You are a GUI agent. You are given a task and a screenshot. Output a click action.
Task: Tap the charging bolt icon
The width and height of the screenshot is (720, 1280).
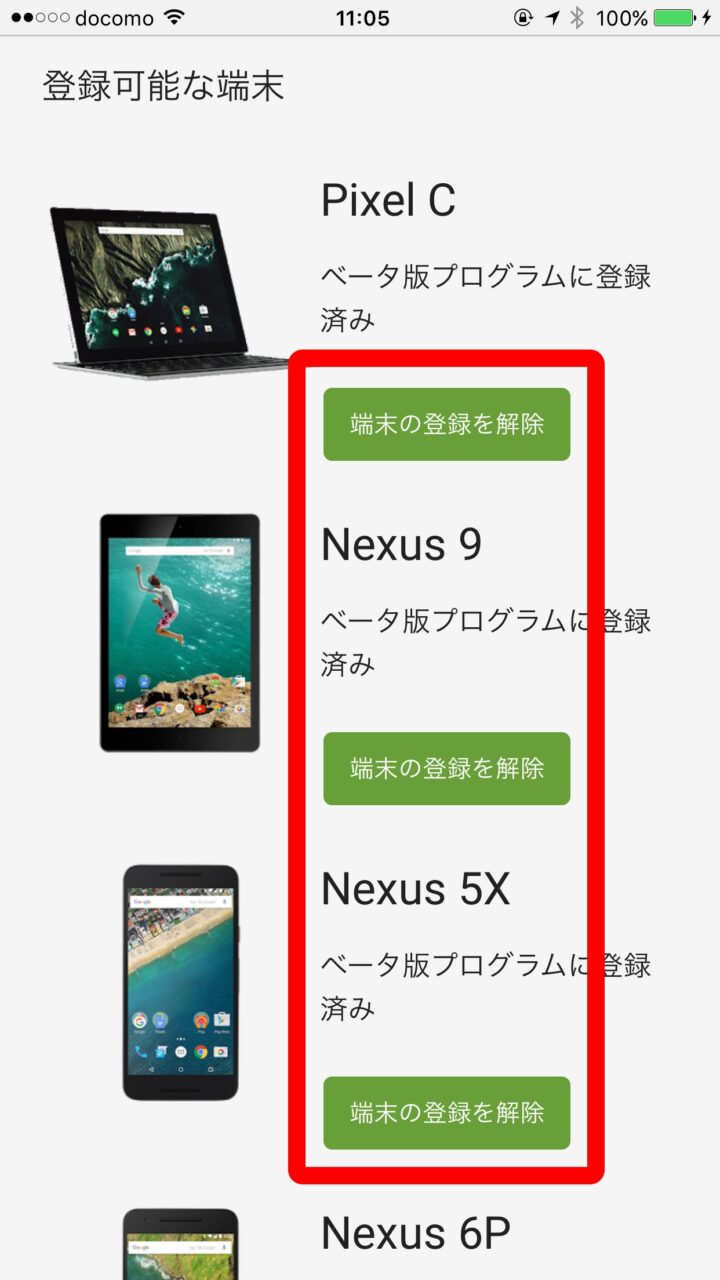(708, 18)
